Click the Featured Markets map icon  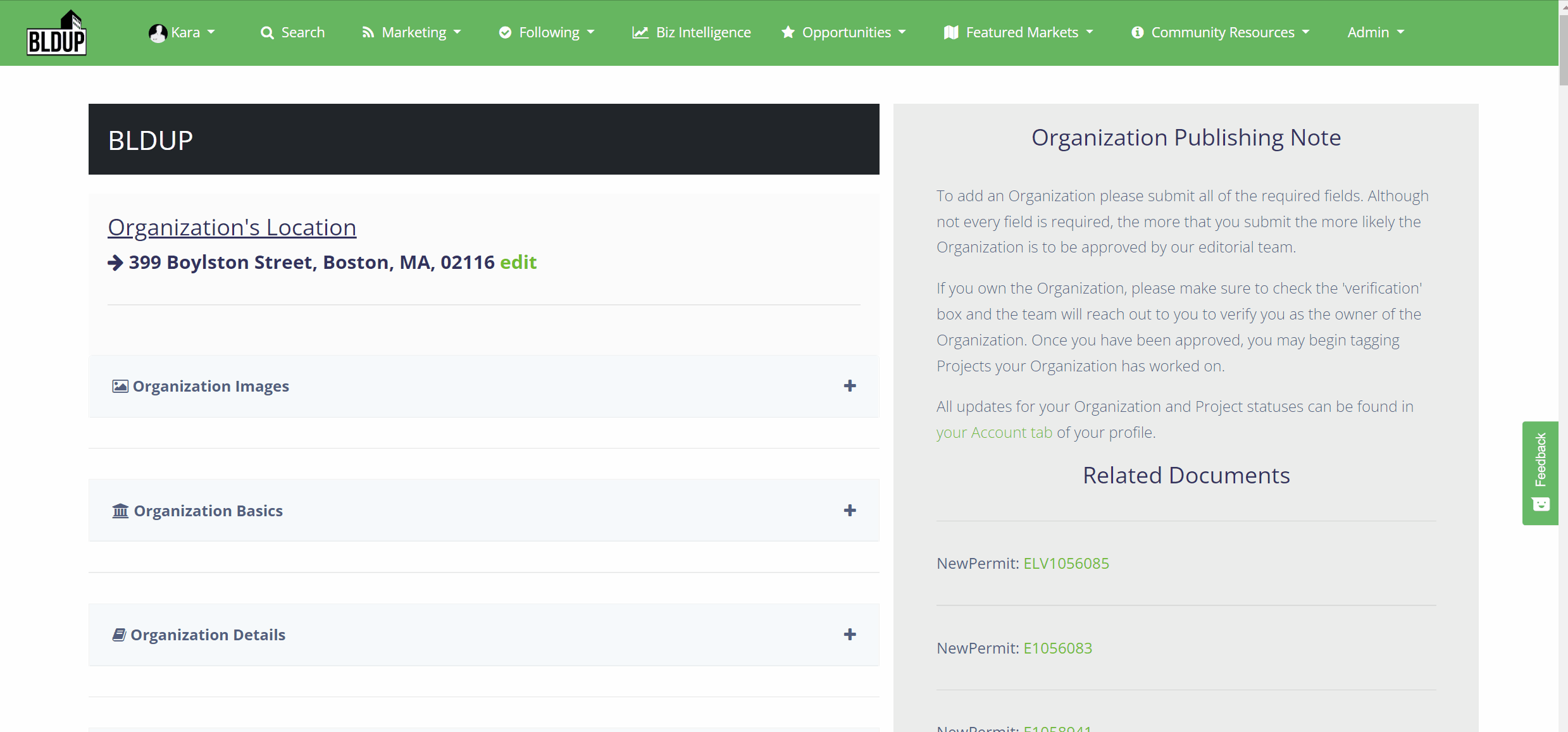click(x=950, y=32)
